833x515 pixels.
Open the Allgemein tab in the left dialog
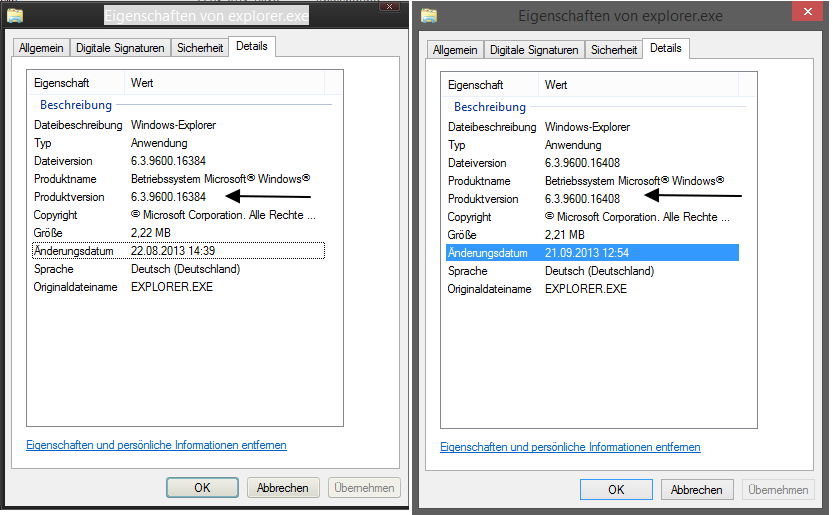41,47
